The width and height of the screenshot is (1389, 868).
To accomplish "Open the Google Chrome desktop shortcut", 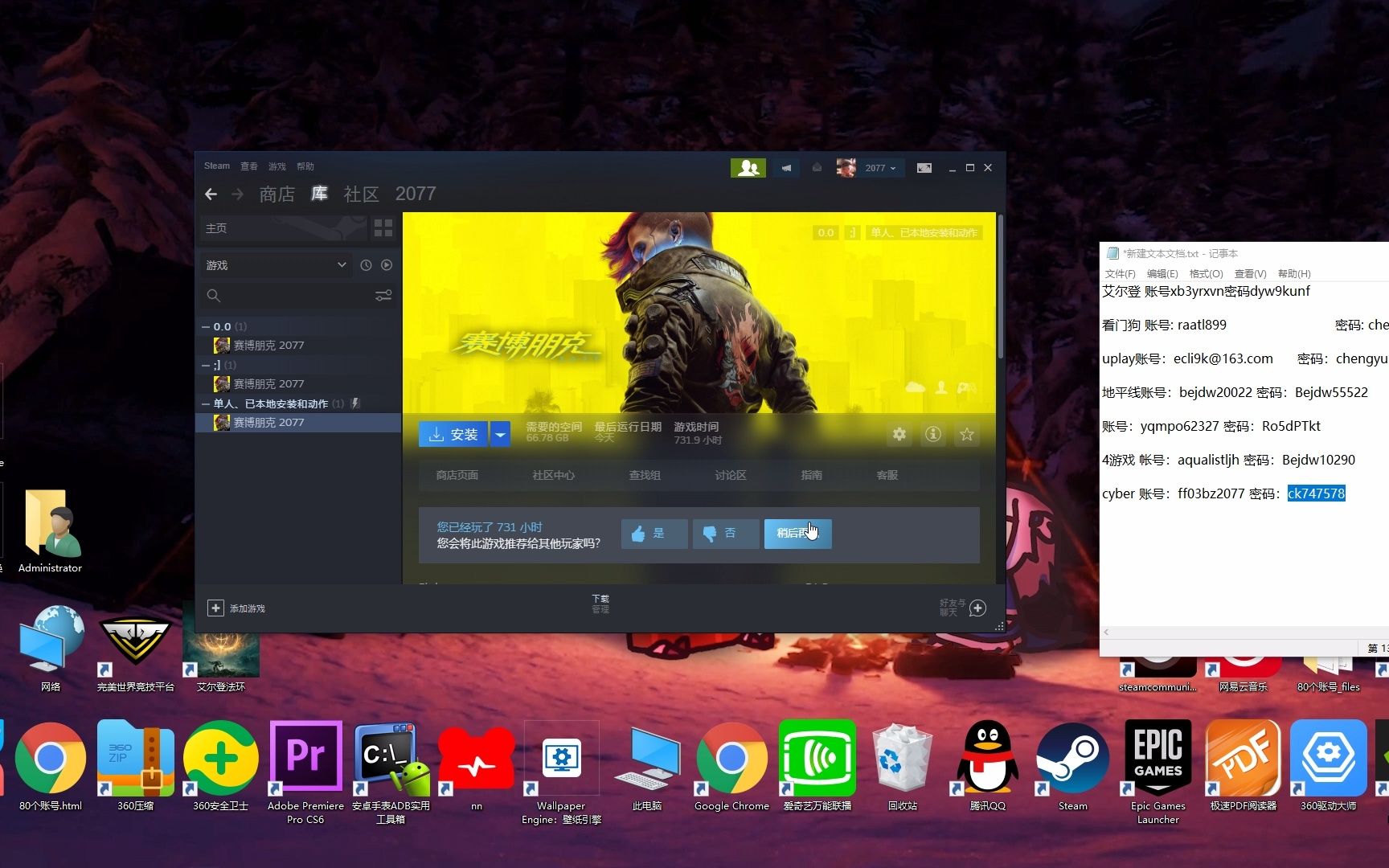I will click(731, 766).
